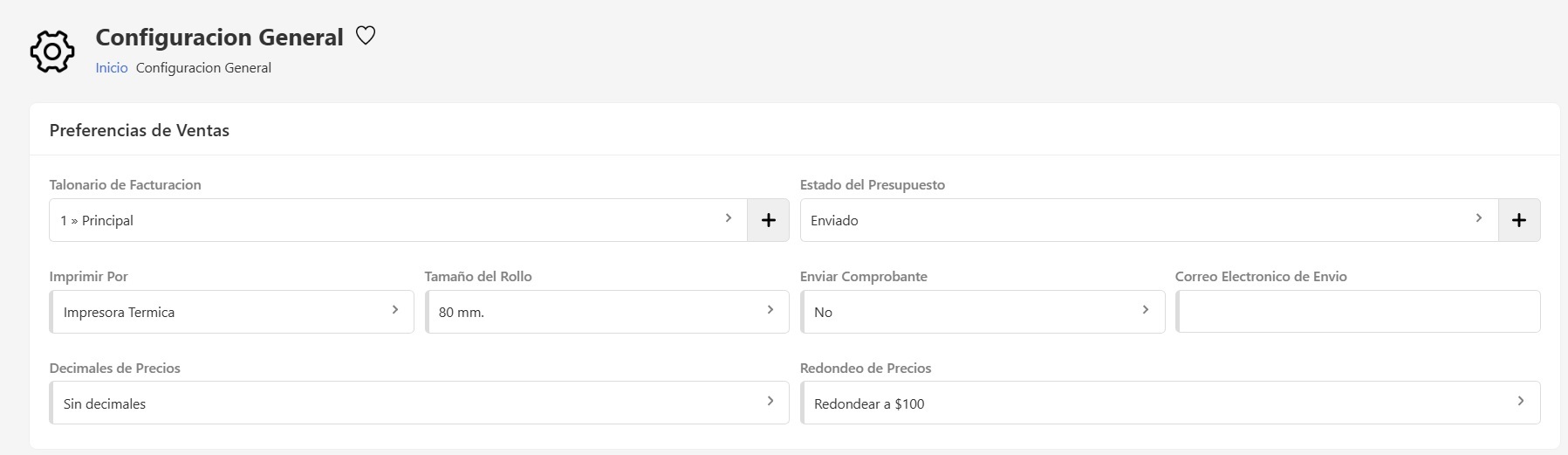Click the chevron arrow beside Impresora Termica
1568x455 pixels.
point(395,310)
